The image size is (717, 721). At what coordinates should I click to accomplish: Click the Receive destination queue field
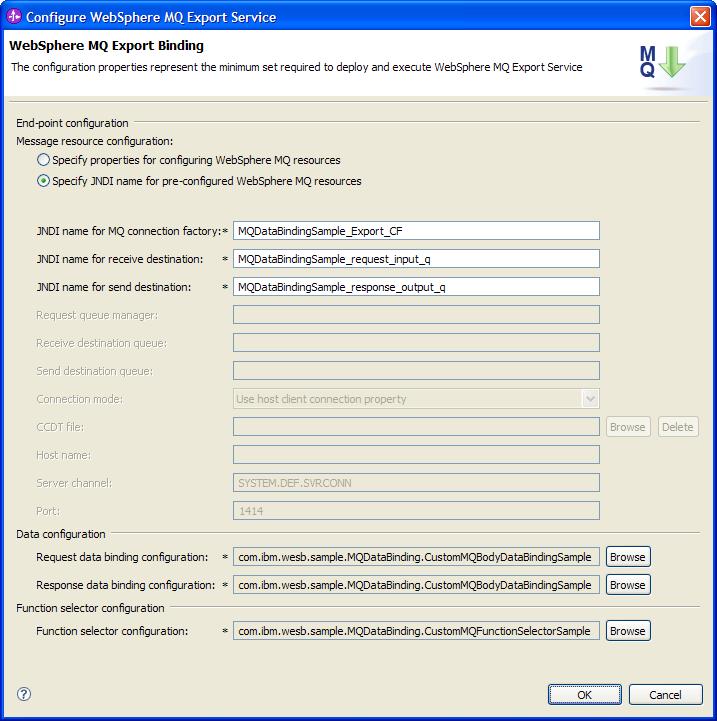(416, 343)
